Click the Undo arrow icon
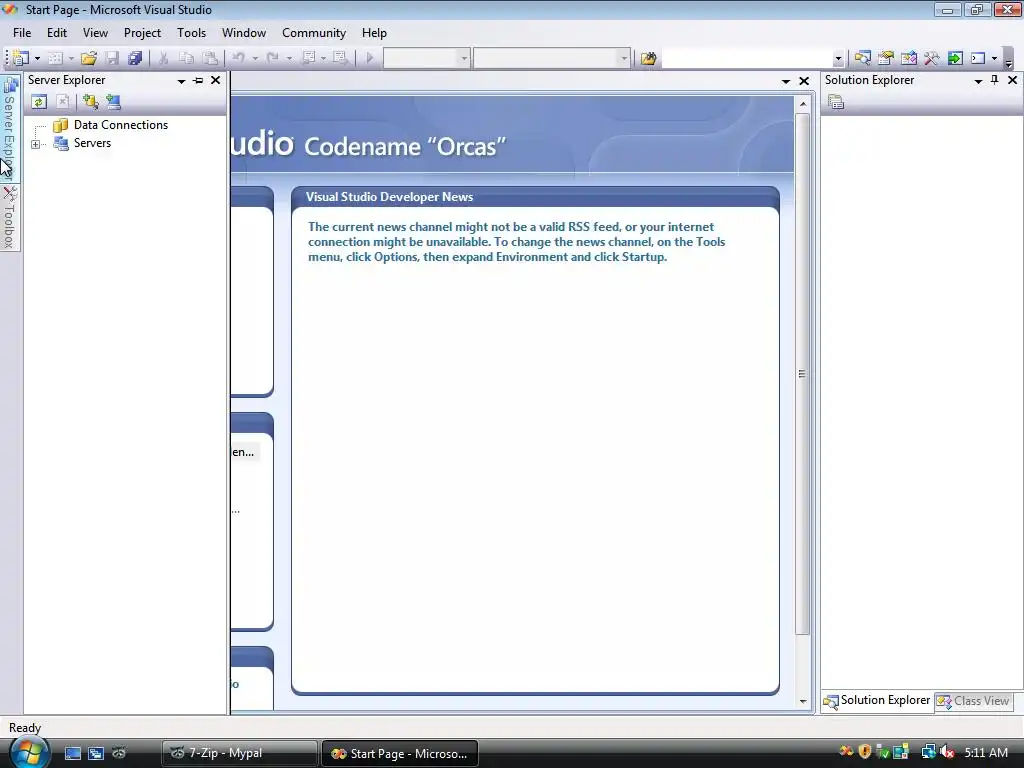 [238, 58]
